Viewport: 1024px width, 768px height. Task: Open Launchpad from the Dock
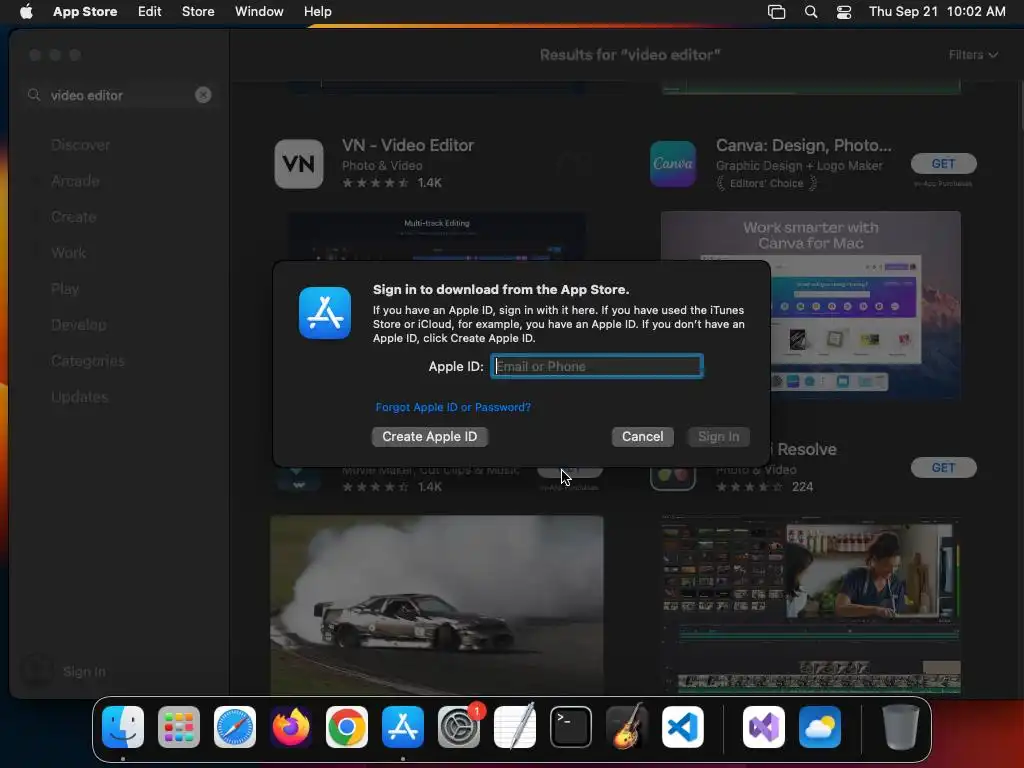pyautogui.click(x=179, y=726)
